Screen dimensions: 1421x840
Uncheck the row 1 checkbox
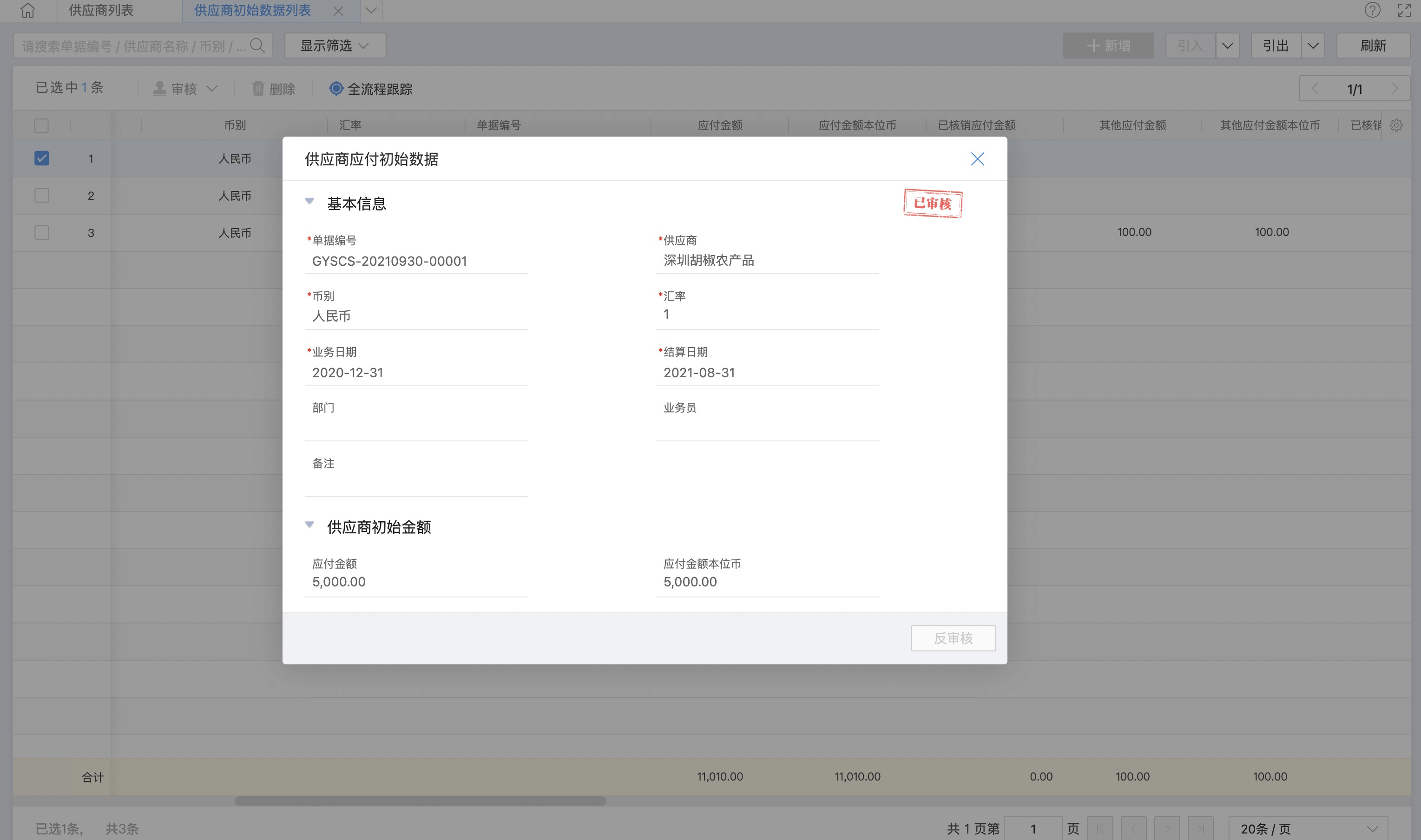click(x=42, y=158)
